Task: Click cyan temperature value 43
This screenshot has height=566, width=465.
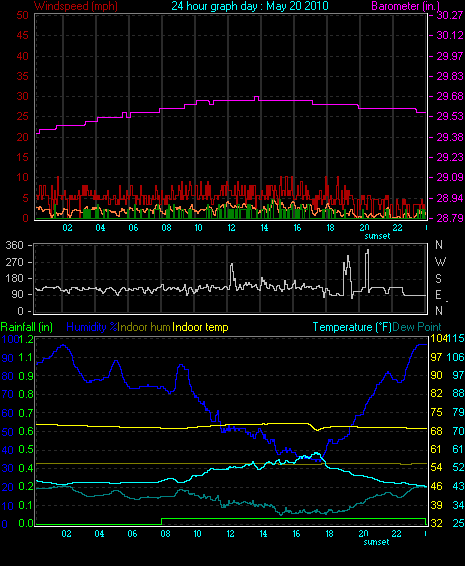Action: (458, 486)
